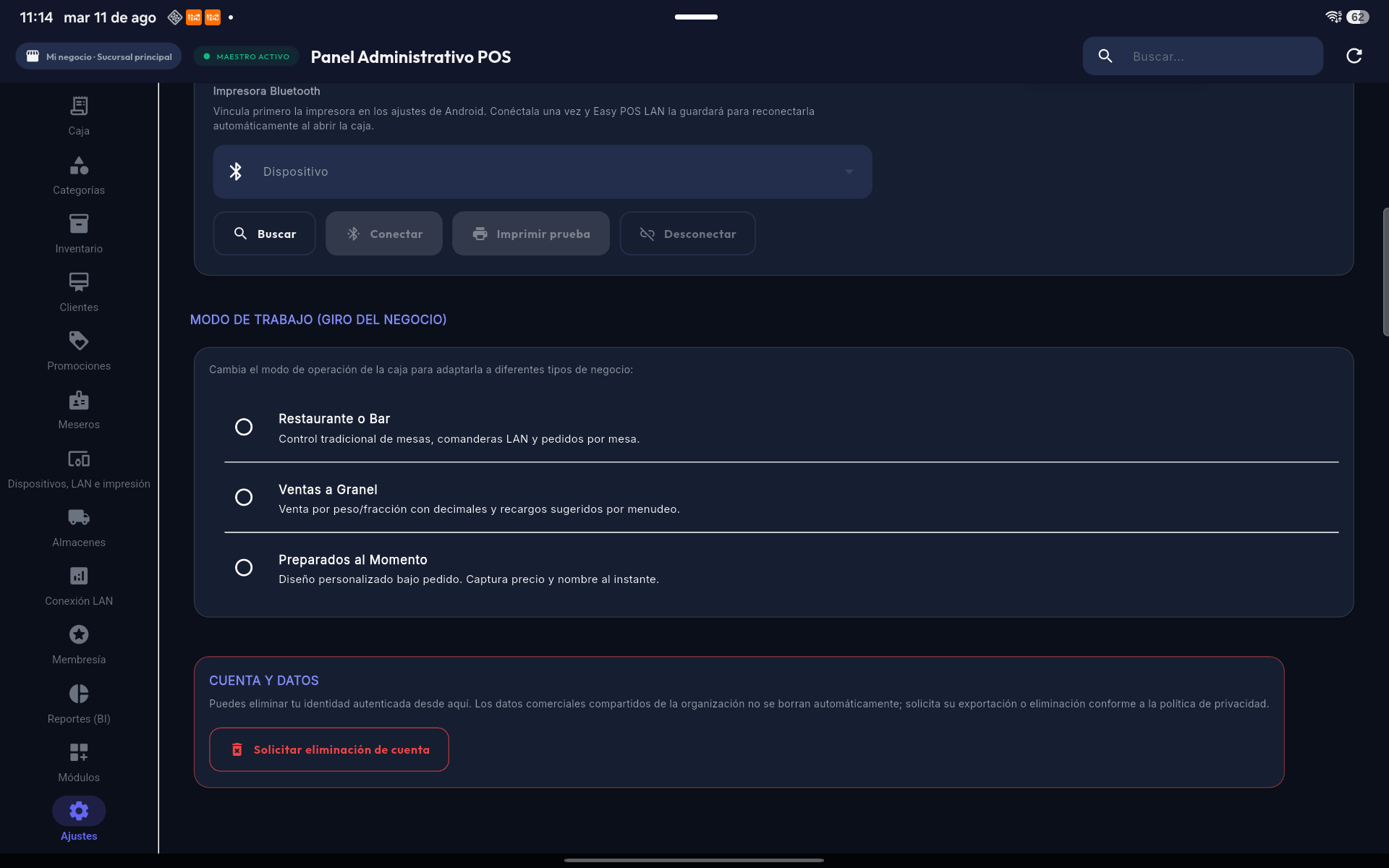Open the Meseros badge icon
The image size is (1389, 868).
(79, 400)
